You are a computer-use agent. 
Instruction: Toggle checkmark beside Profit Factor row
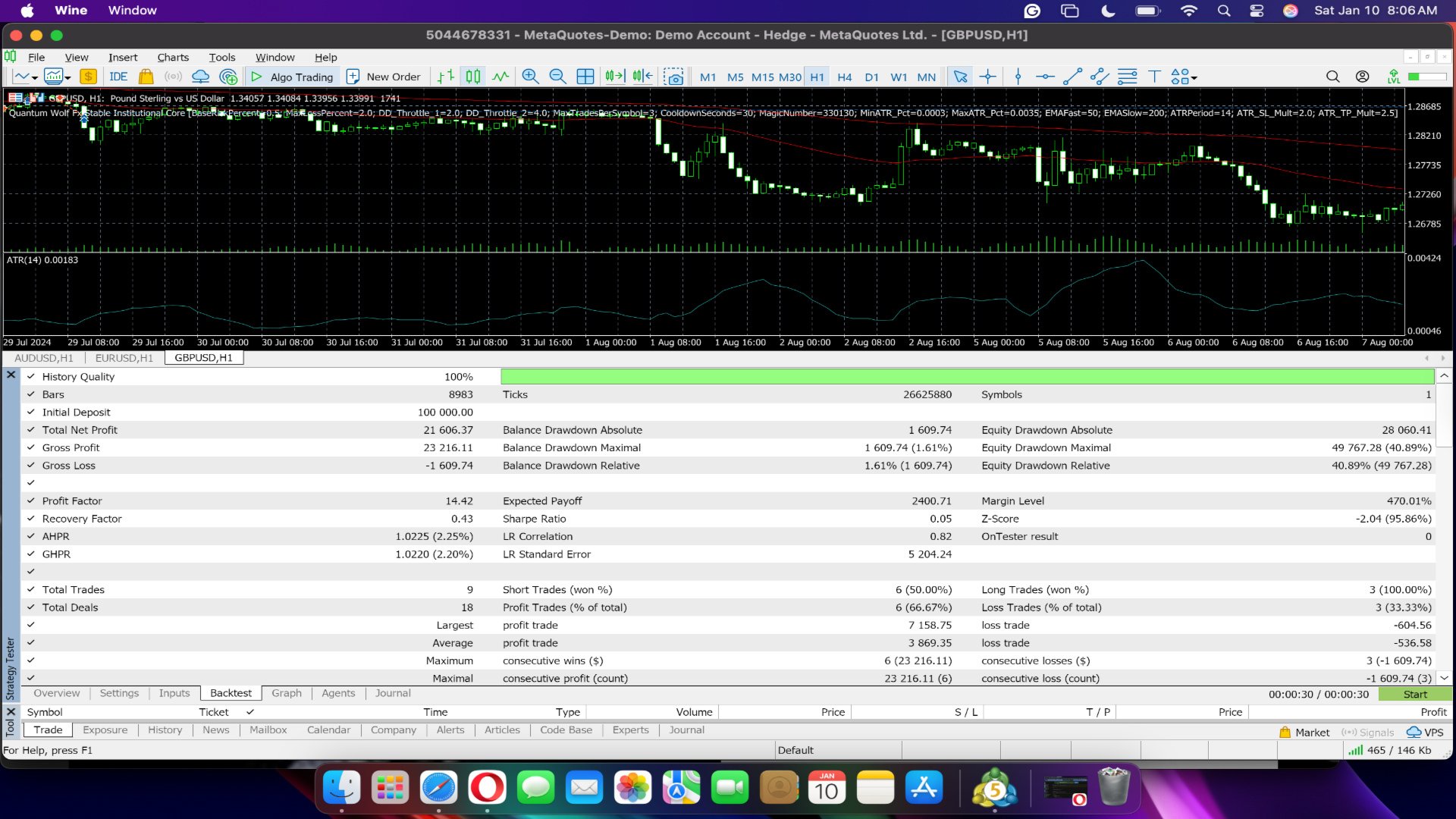point(31,501)
